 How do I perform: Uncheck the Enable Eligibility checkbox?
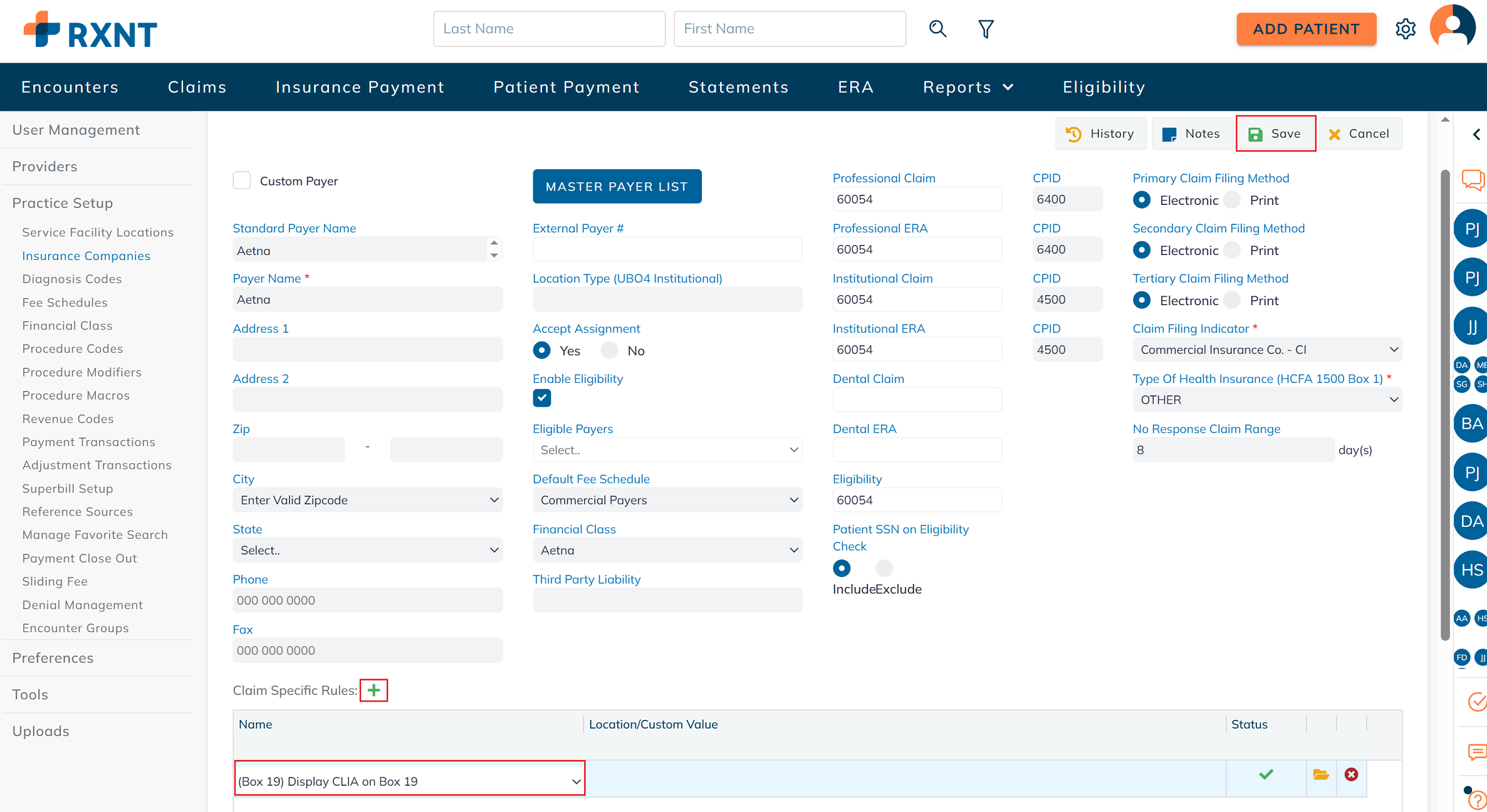pos(541,398)
